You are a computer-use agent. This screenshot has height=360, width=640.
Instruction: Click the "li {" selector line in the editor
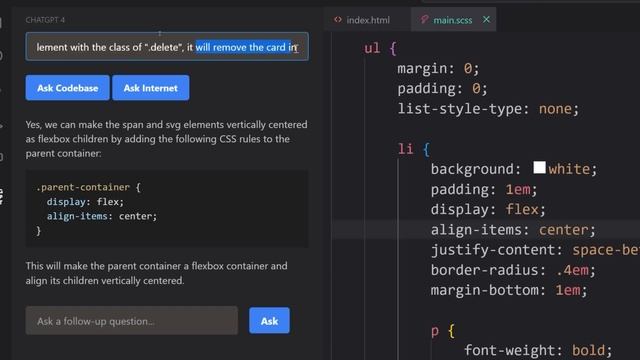point(413,149)
